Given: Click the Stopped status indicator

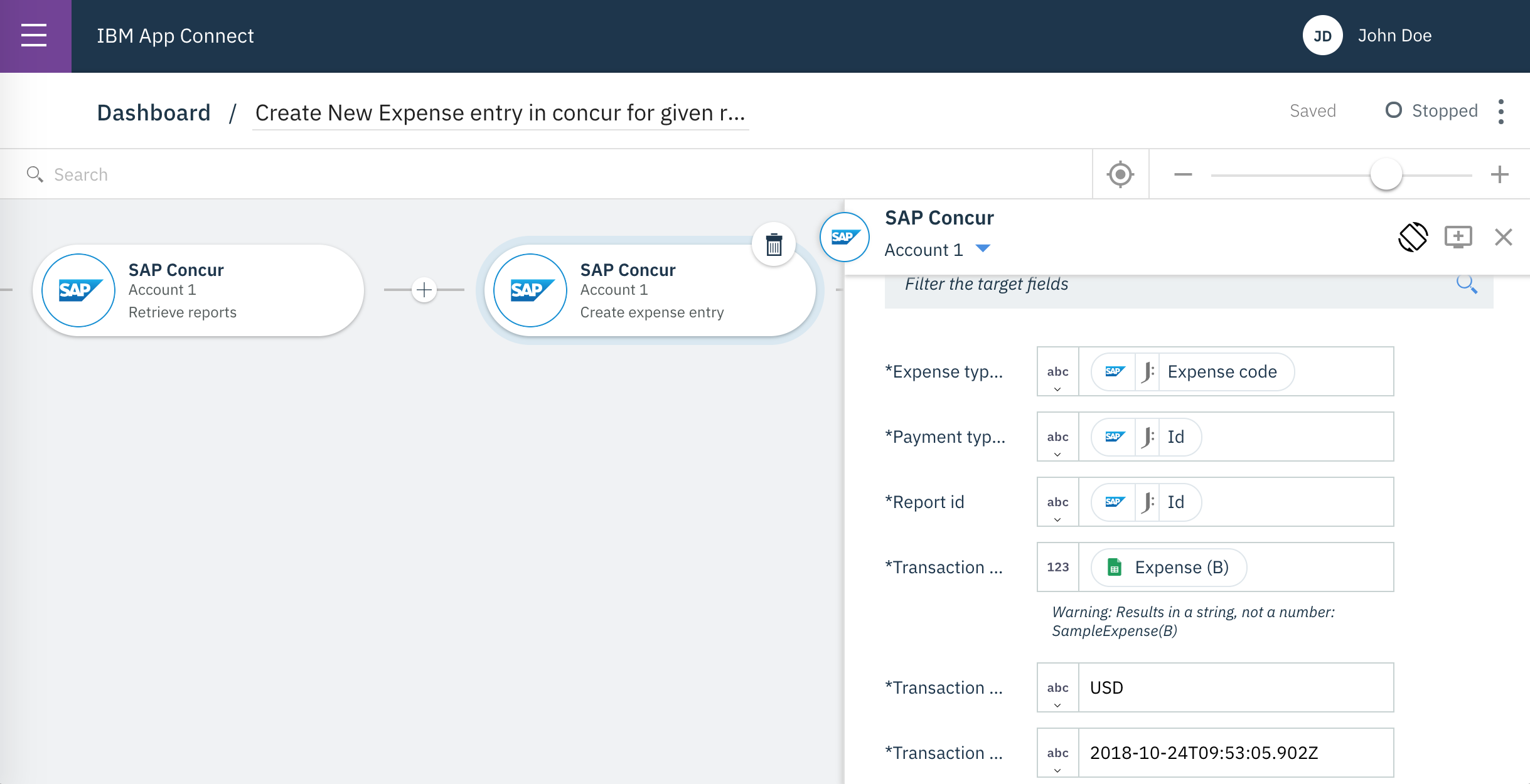Looking at the screenshot, I should point(1431,110).
